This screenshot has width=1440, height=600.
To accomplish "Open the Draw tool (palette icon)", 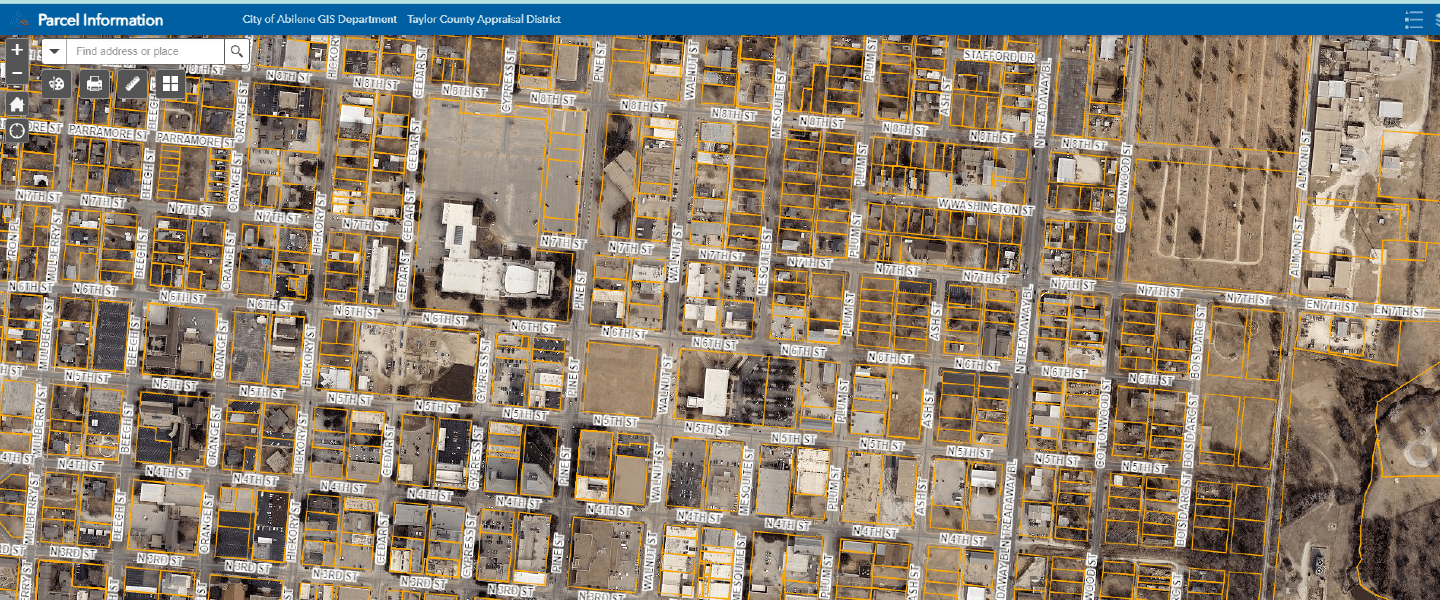I will click(57, 84).
